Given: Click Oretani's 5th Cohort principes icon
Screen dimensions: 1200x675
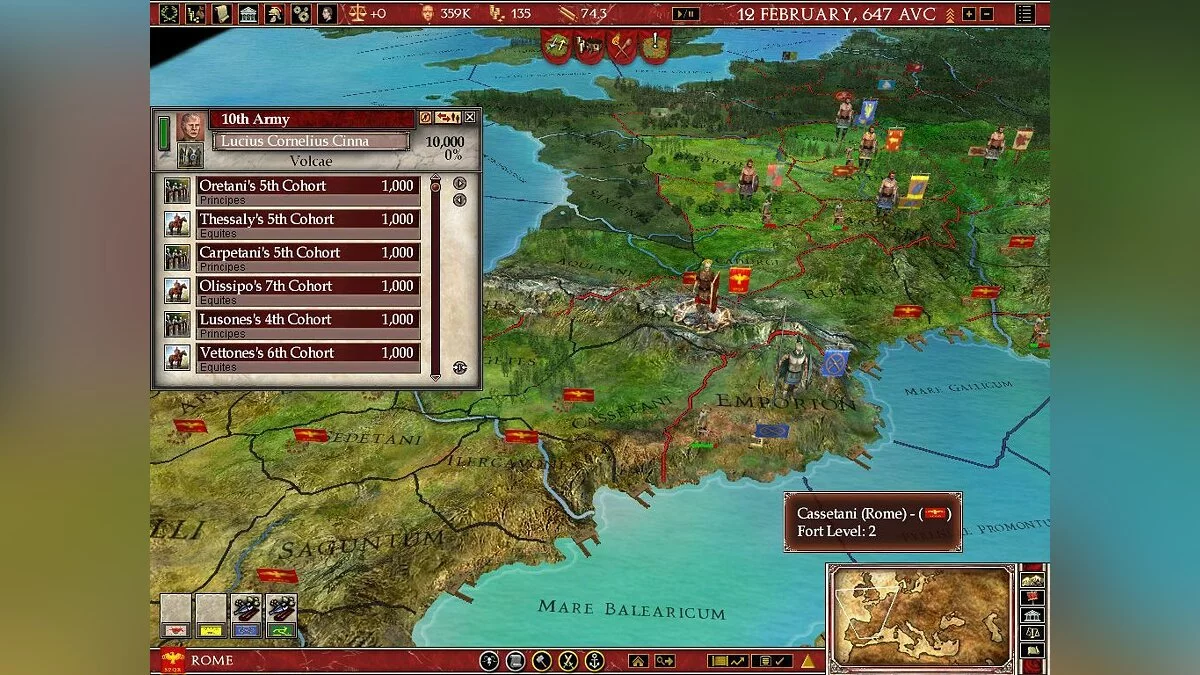Looking at the screenshot, I should coord(177,190).
